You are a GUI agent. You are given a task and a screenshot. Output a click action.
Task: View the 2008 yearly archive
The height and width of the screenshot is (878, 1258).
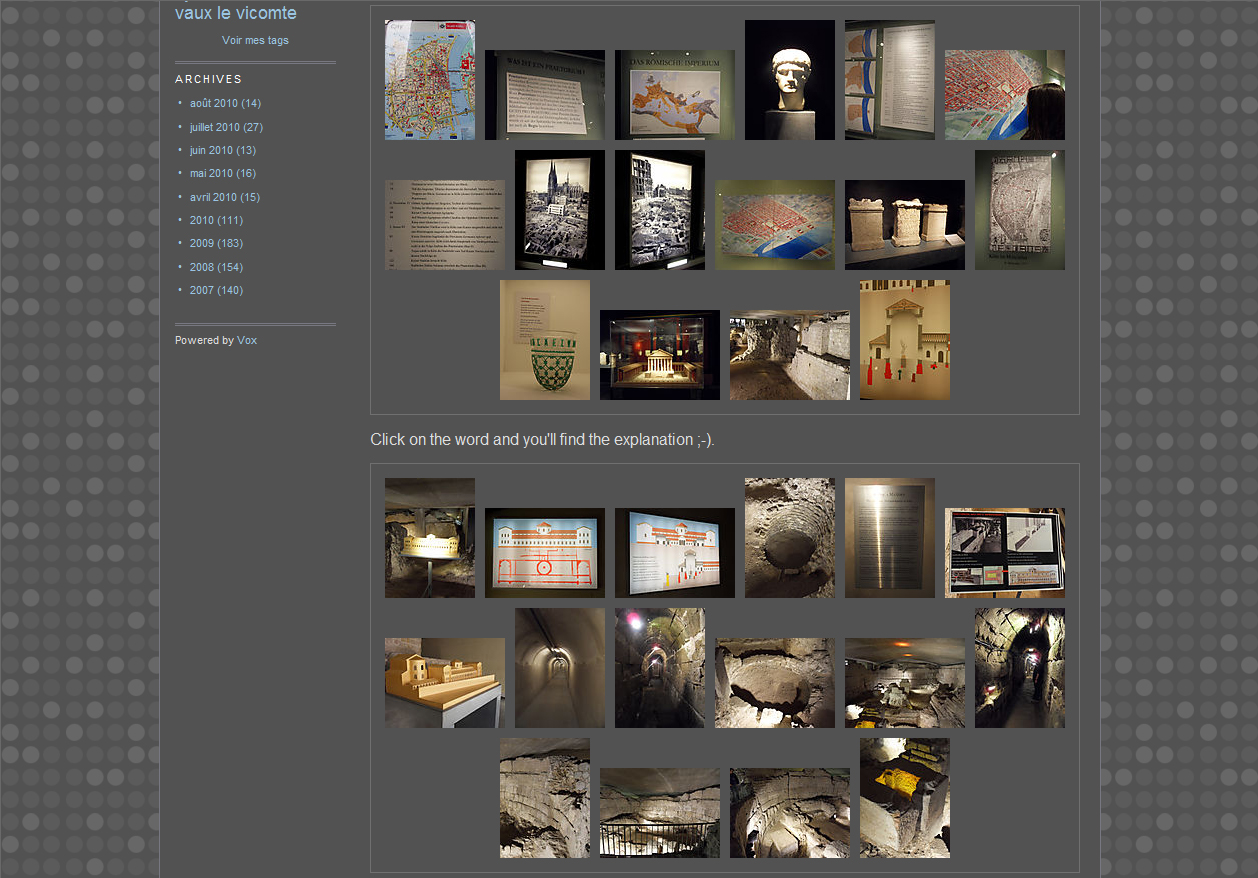point(202,268)
